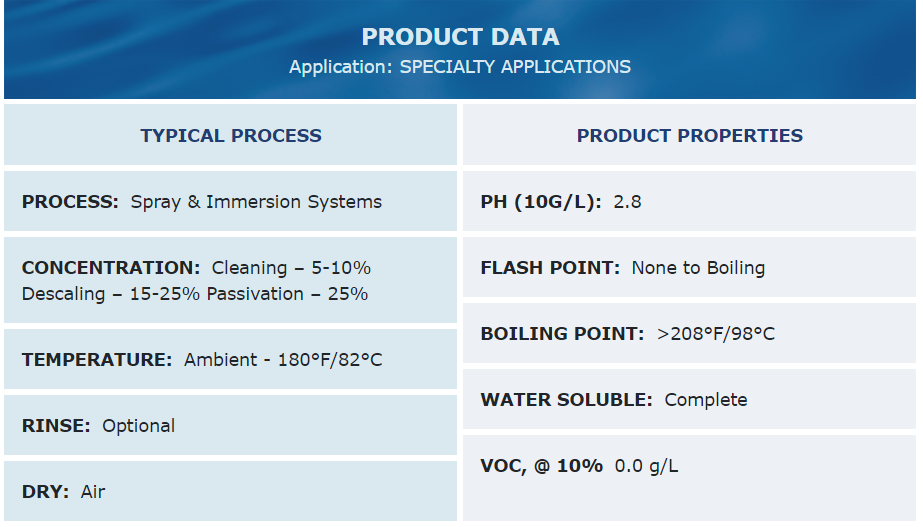This screenshot has height=527, width=923.
Task: Click the WATER SOLUBLE Complete row
Action: click(x=689, y=399)
